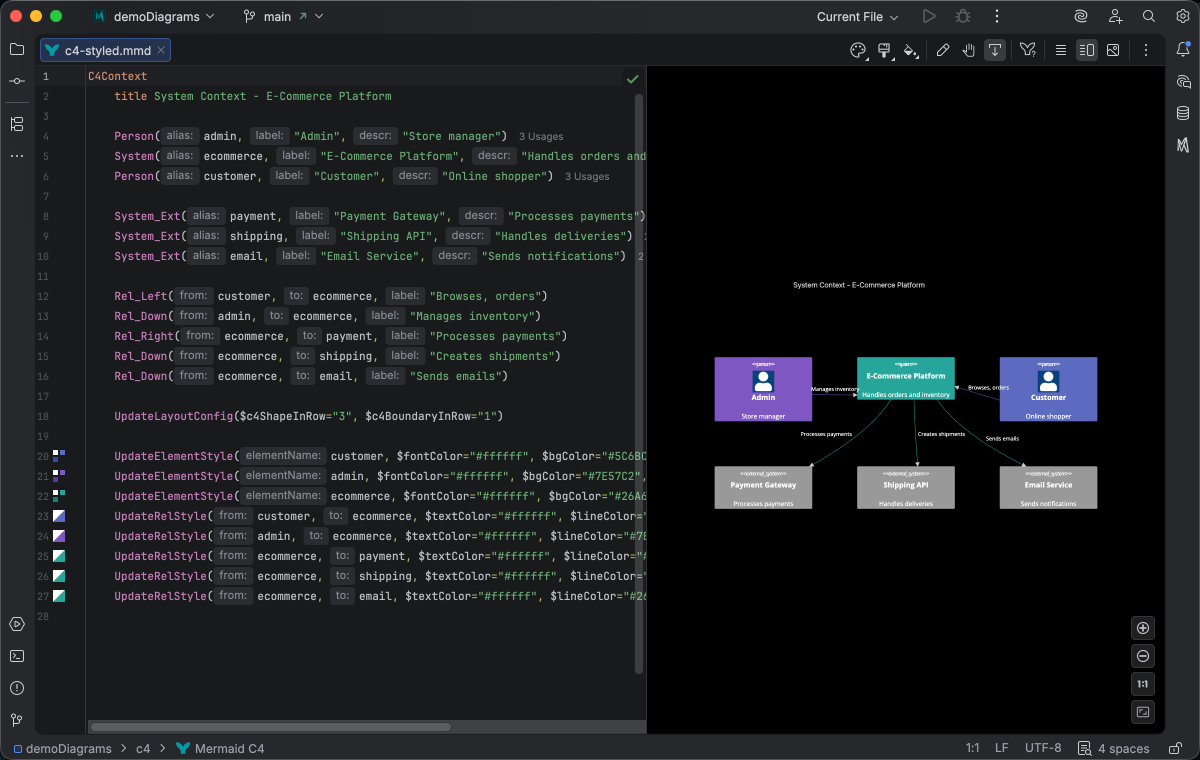Viewport: 1200px width, 760px height.
Task: Open the Services tool window icon
Action: 17,624
